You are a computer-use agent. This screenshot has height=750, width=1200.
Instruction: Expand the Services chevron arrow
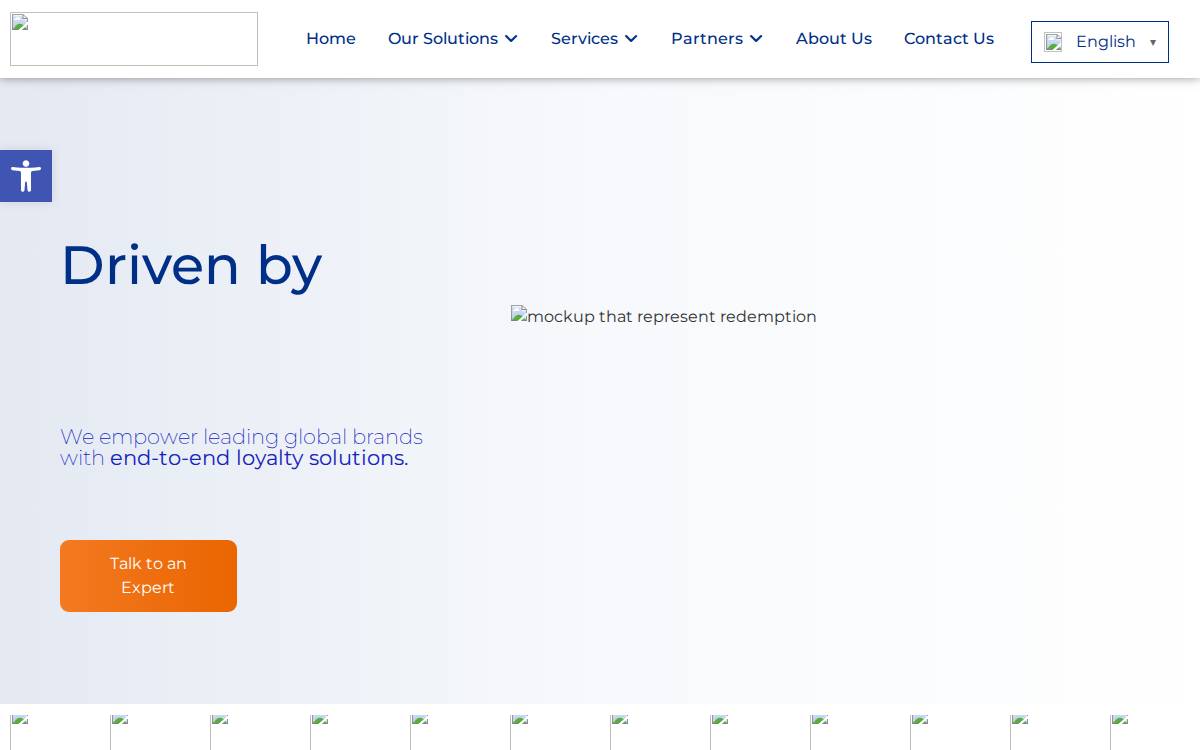[x=631, y=39]
